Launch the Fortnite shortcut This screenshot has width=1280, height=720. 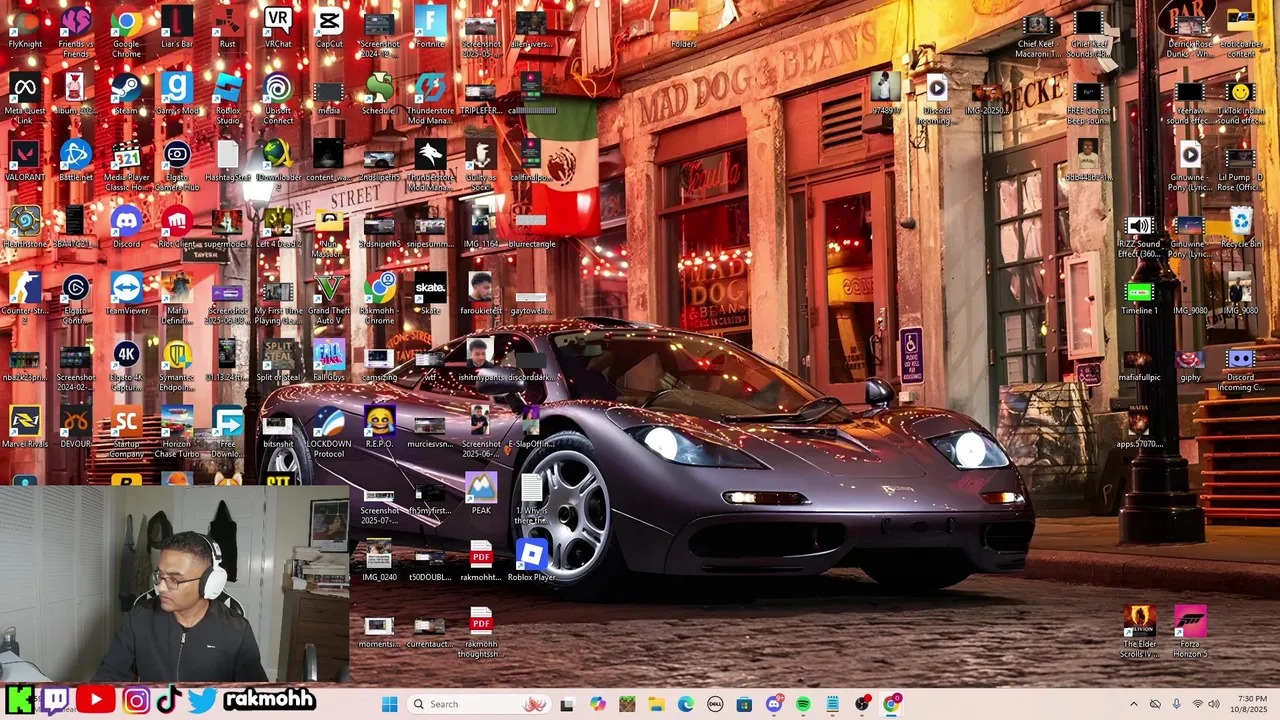click(430, 28)
